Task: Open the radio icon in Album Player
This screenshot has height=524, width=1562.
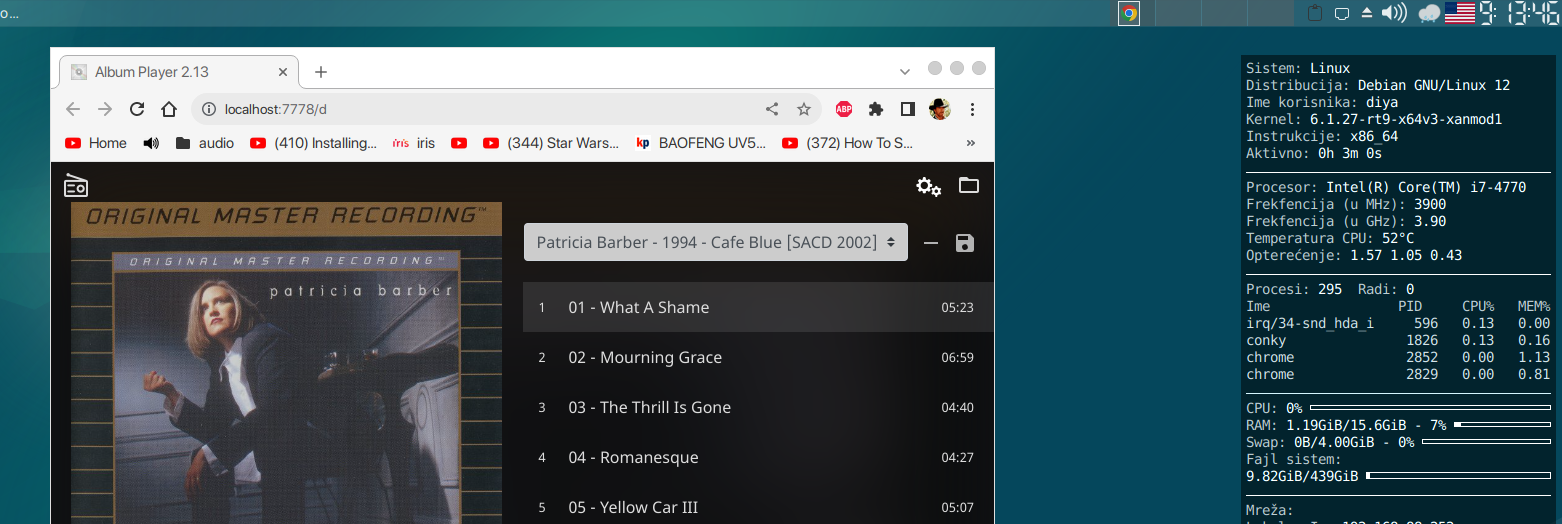Action: [76, 185]
